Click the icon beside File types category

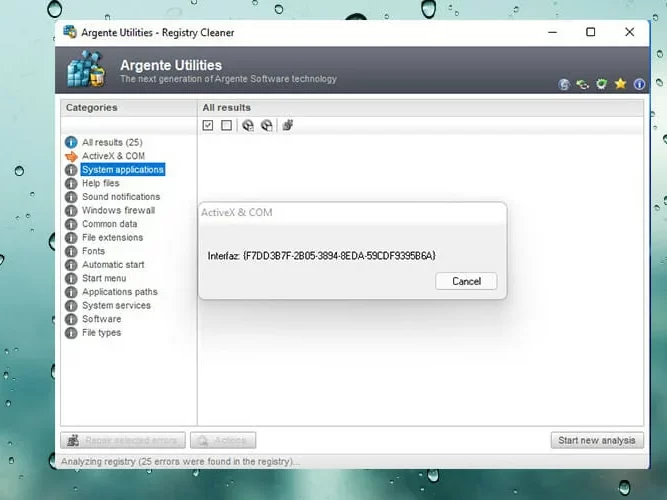(71, 333)
